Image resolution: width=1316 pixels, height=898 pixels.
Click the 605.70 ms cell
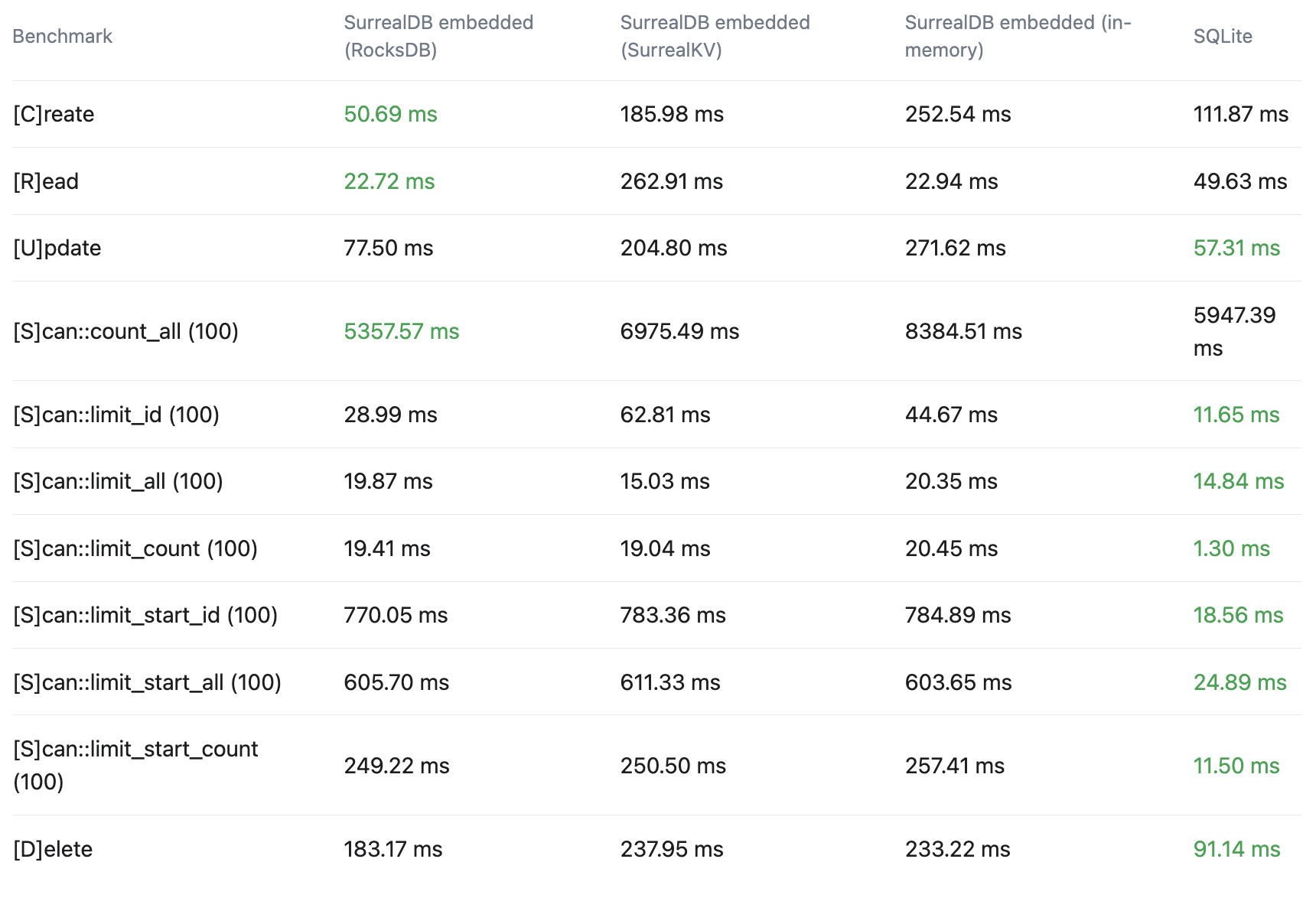point(396,682)
